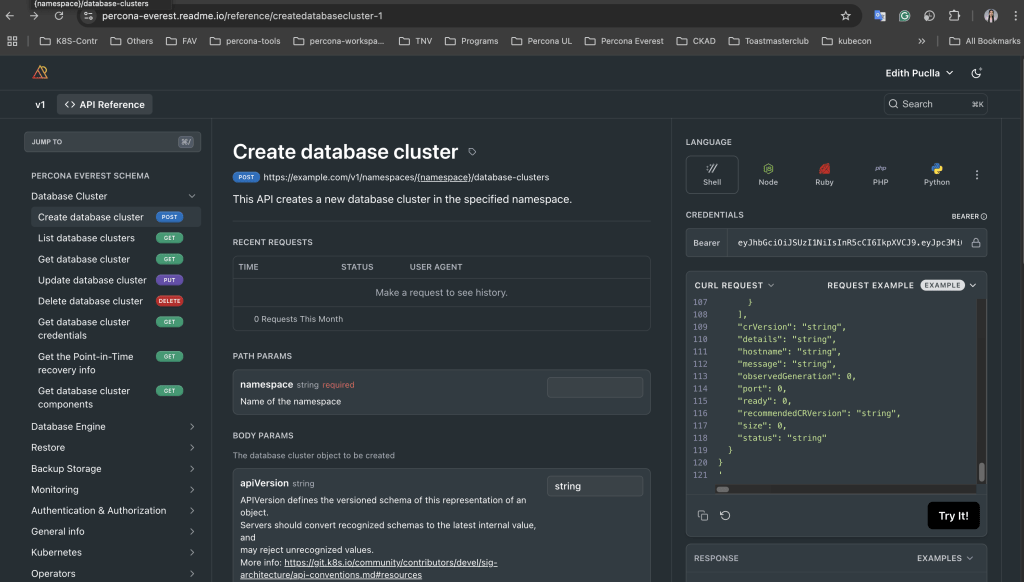Image resolution: width=1024 pixels, height=582 pixels.
Task: Collapse the Database Cluster sidebar section
Action: [x=192, y=196]
